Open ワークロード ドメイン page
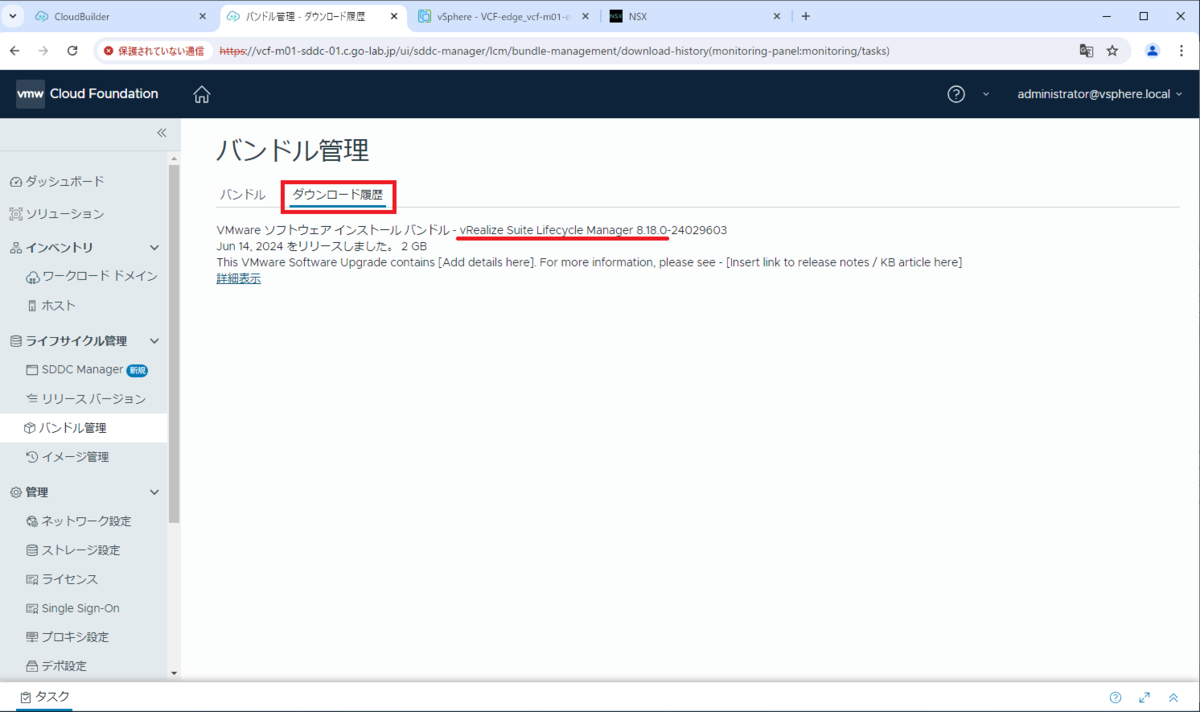This screenshot has height=712, width=1200. point(92,276)
